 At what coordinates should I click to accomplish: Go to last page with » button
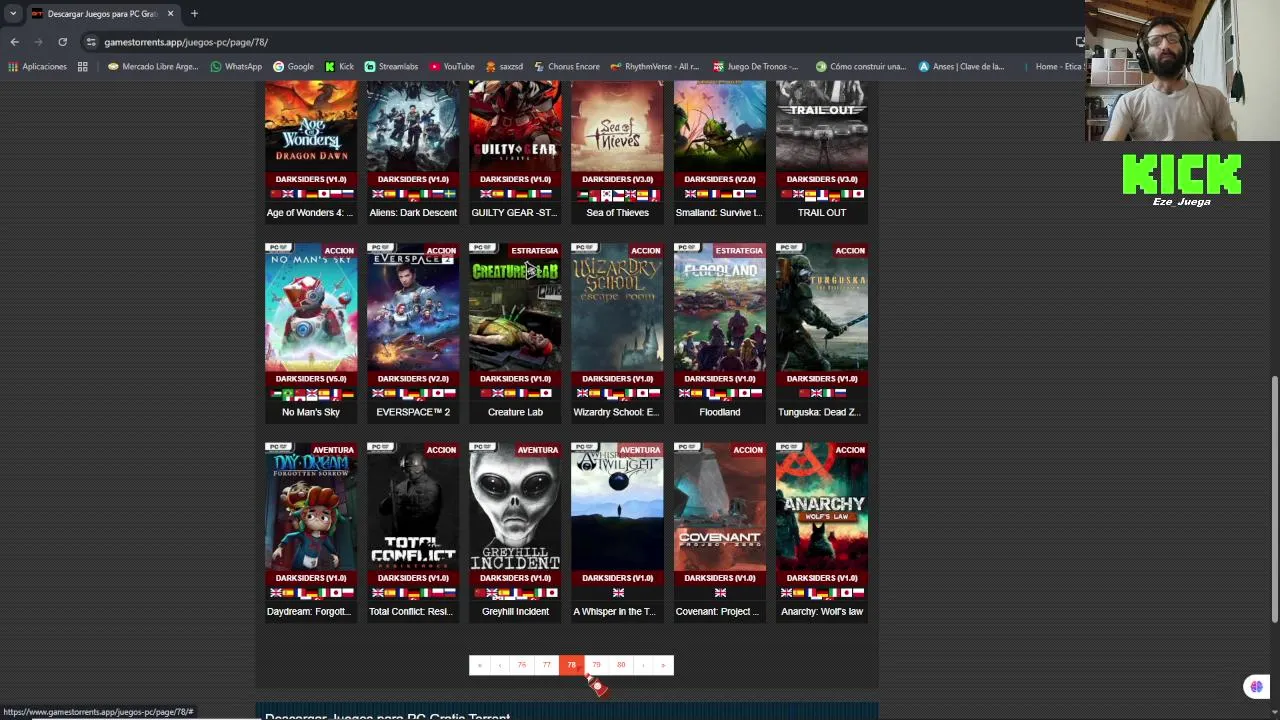pos(663,665)
